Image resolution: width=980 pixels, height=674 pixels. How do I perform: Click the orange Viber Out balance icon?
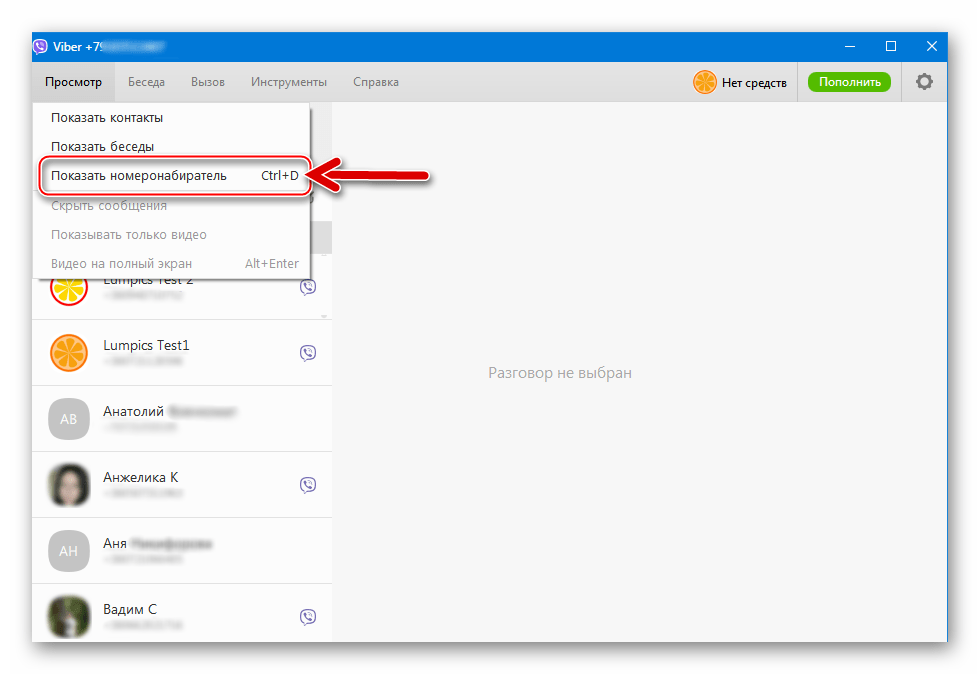click(x=704, y=82)
